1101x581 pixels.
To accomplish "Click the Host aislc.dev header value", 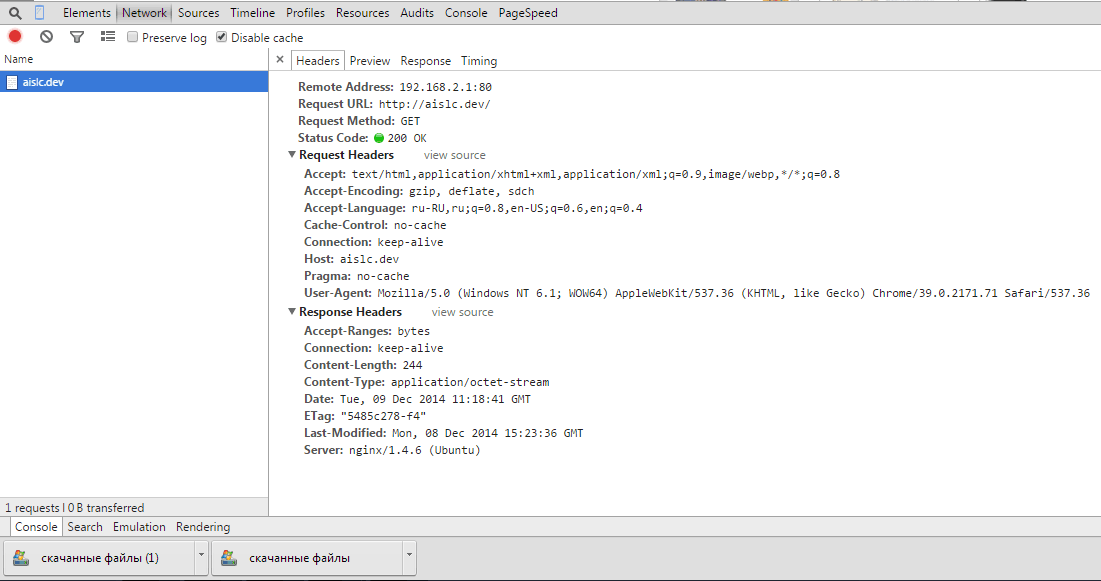I will [369, 259].
